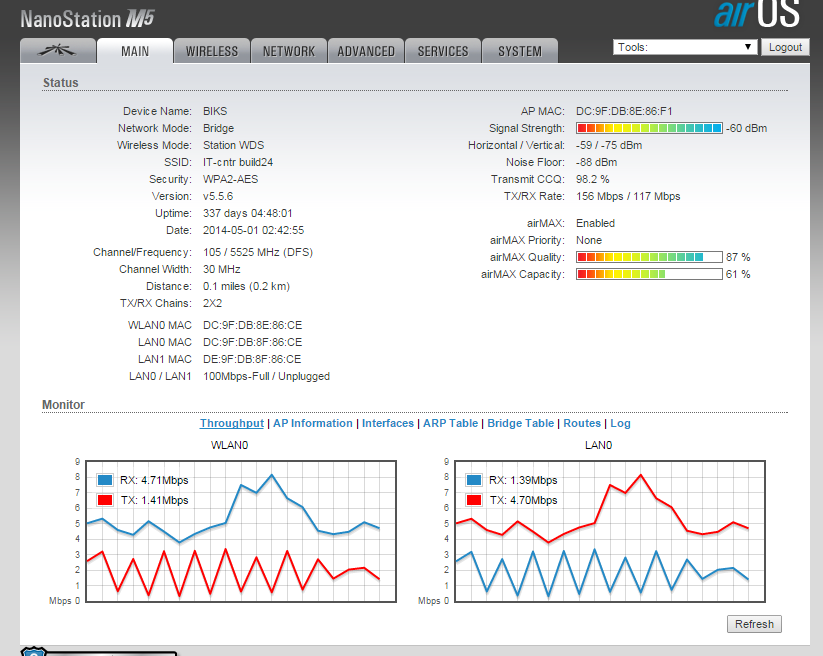Viewport: 823px width, 656px height.
Task: Select the WLAN0 MAC address value
Action: (x=252, y=325)
